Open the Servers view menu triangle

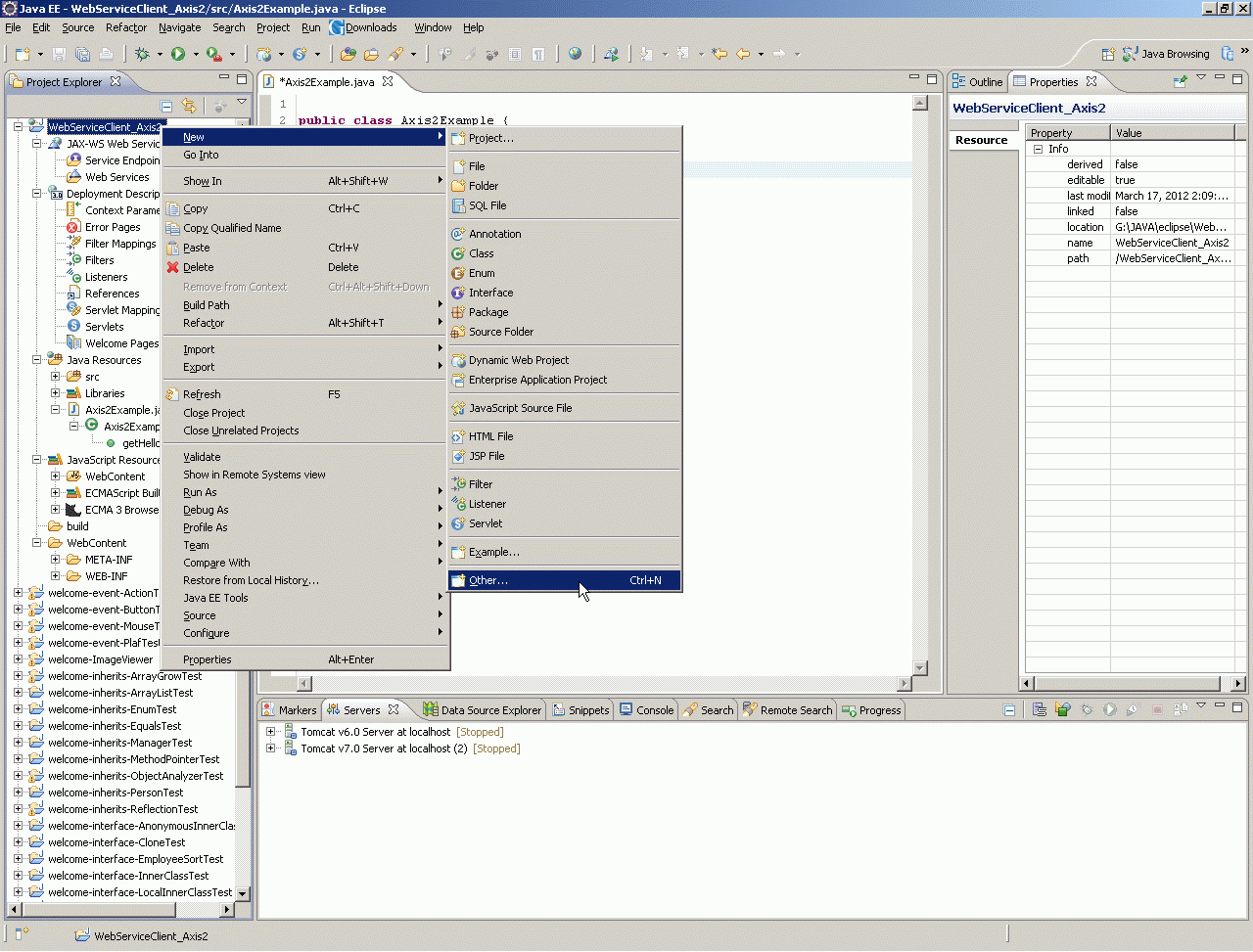(x=1201, y=705)
